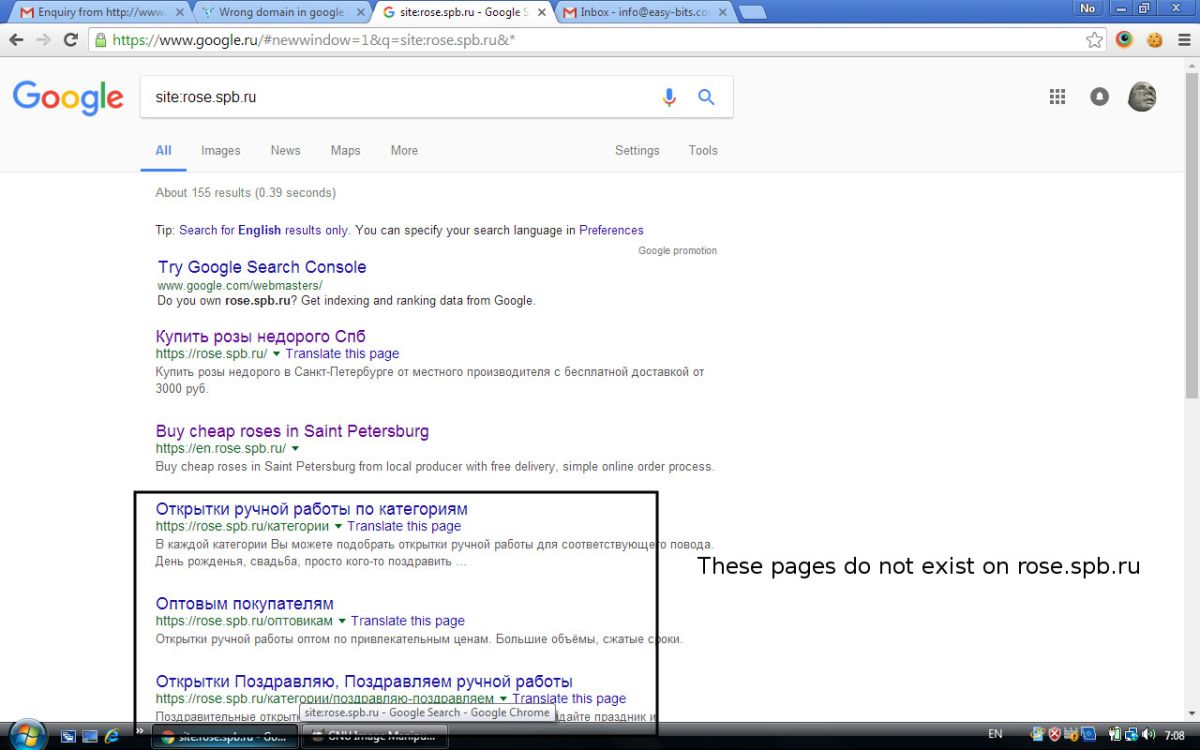Screen dimensions: 1200x750
Task: Click the blue magnifier search button
Action: point(706,97)
